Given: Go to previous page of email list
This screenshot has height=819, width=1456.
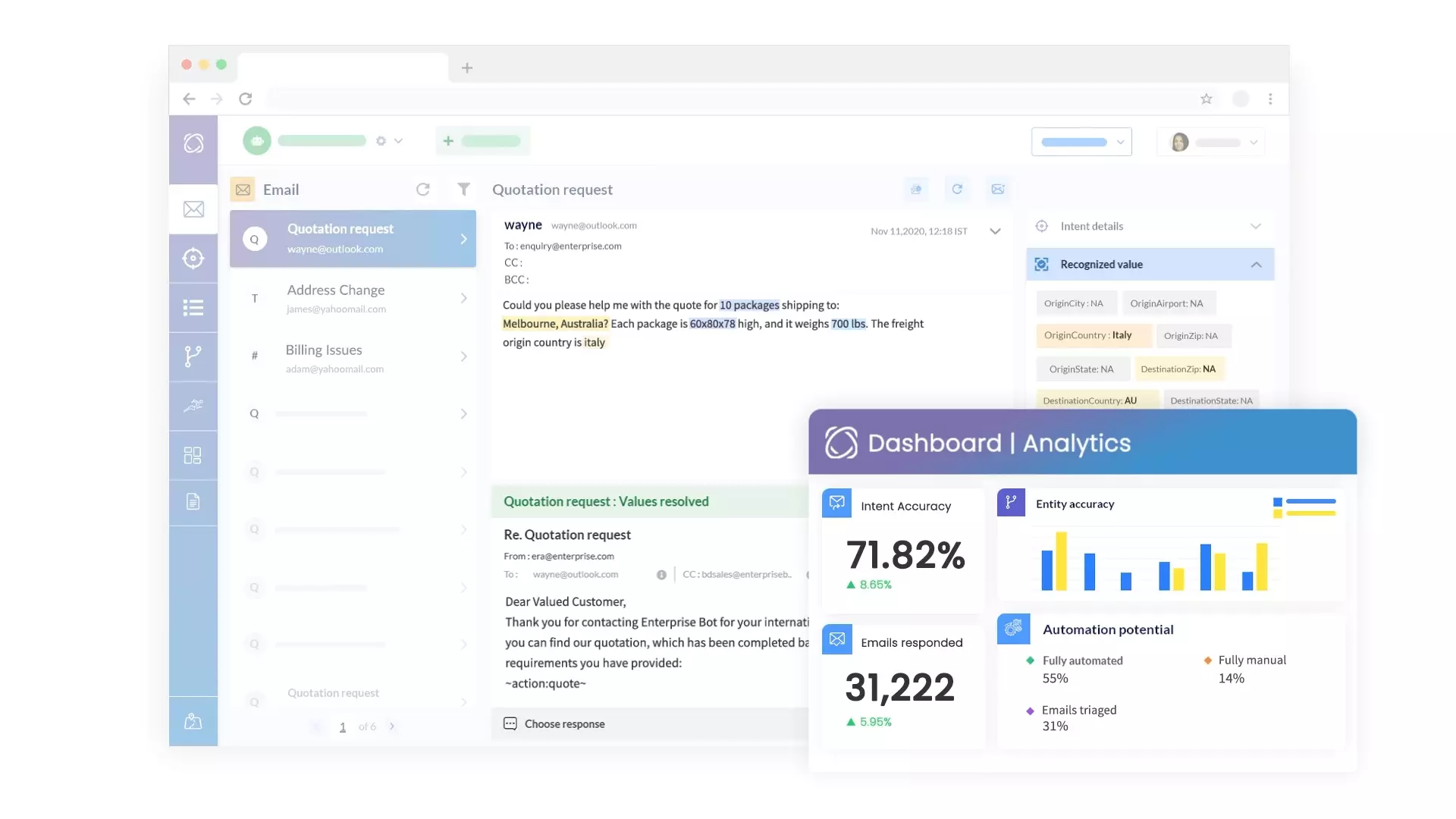Looking at the screenshot, I should tap(316, 726).
